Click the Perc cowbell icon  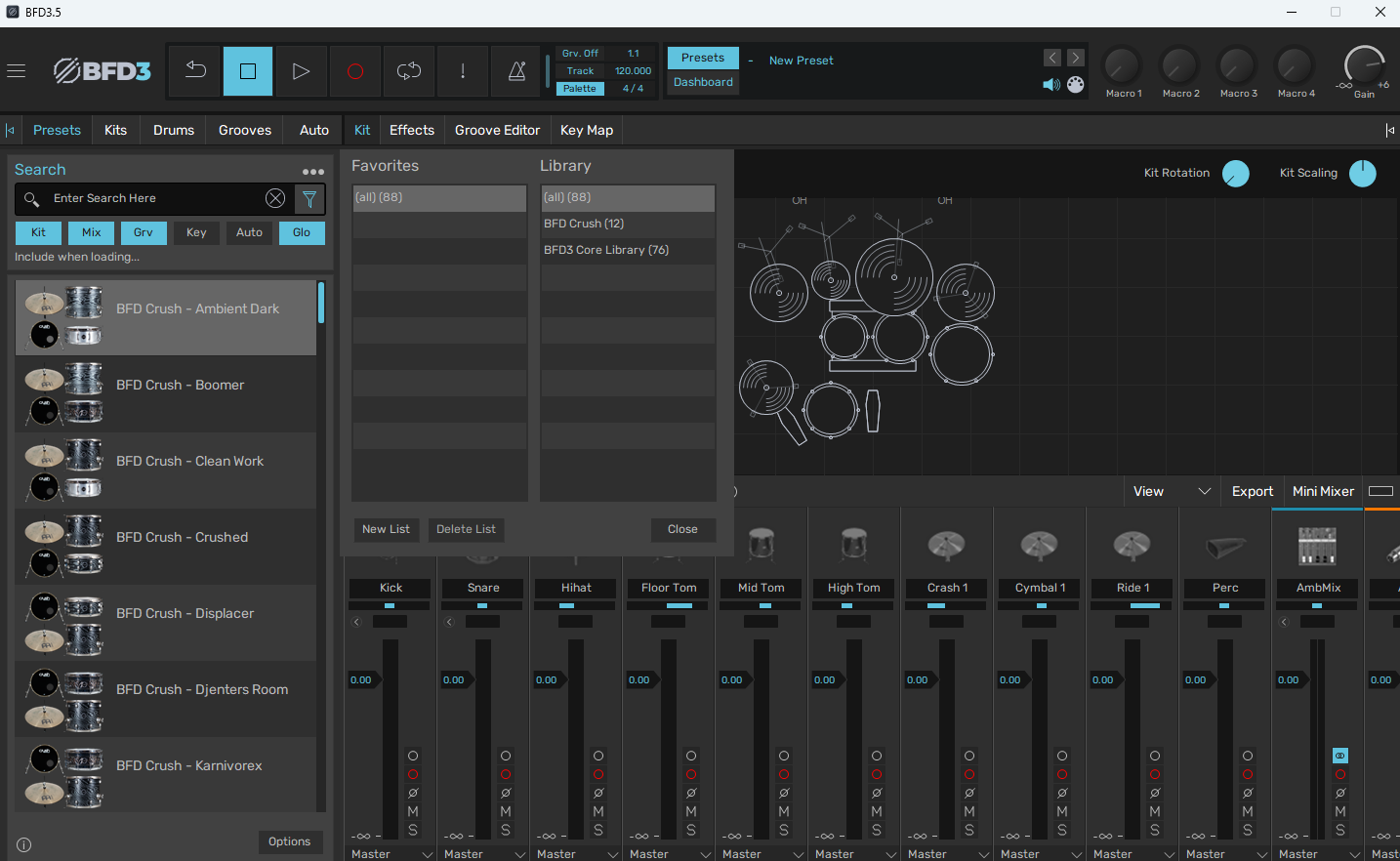(x=1225, y=547)
